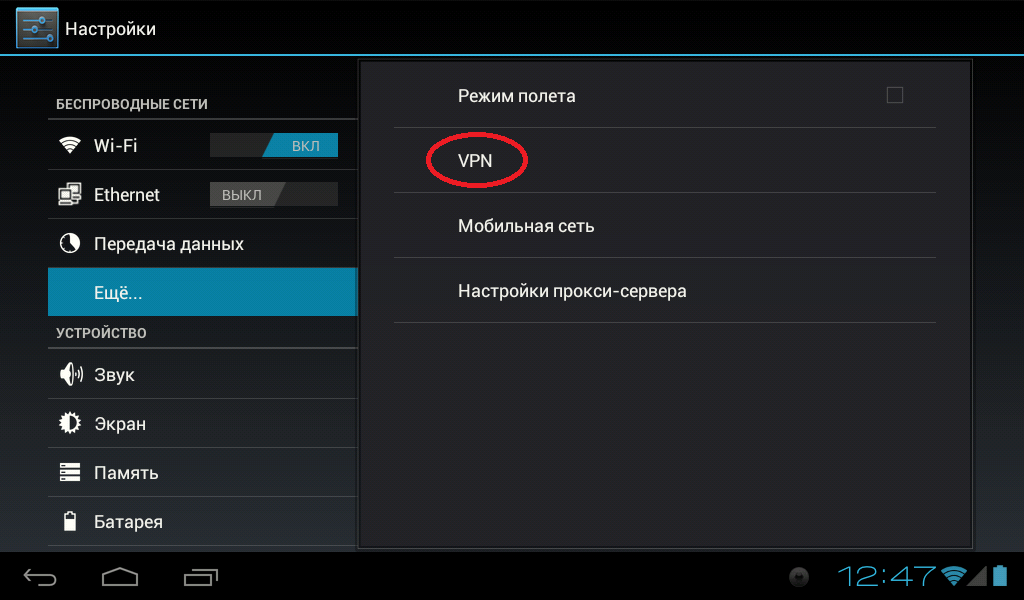Tap the Back navigation arrow

[40, 577]
